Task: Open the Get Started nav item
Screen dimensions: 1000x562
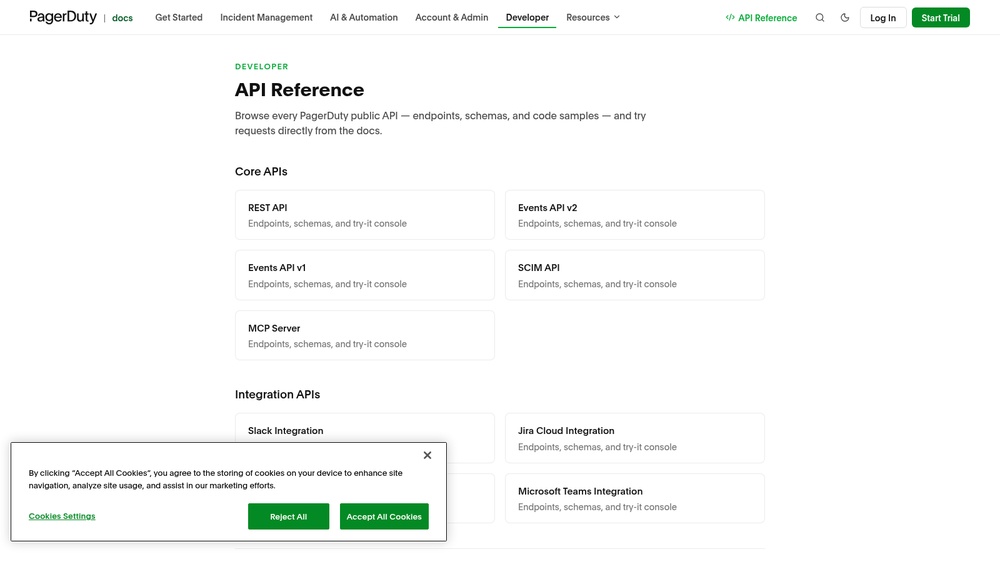Action: (179, 17)
